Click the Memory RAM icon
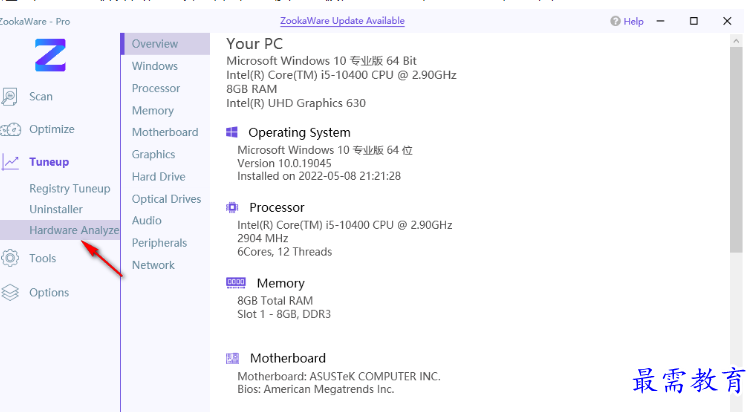Image resolution: width=754 pixels, height=412 pixels. pos(236,283)
